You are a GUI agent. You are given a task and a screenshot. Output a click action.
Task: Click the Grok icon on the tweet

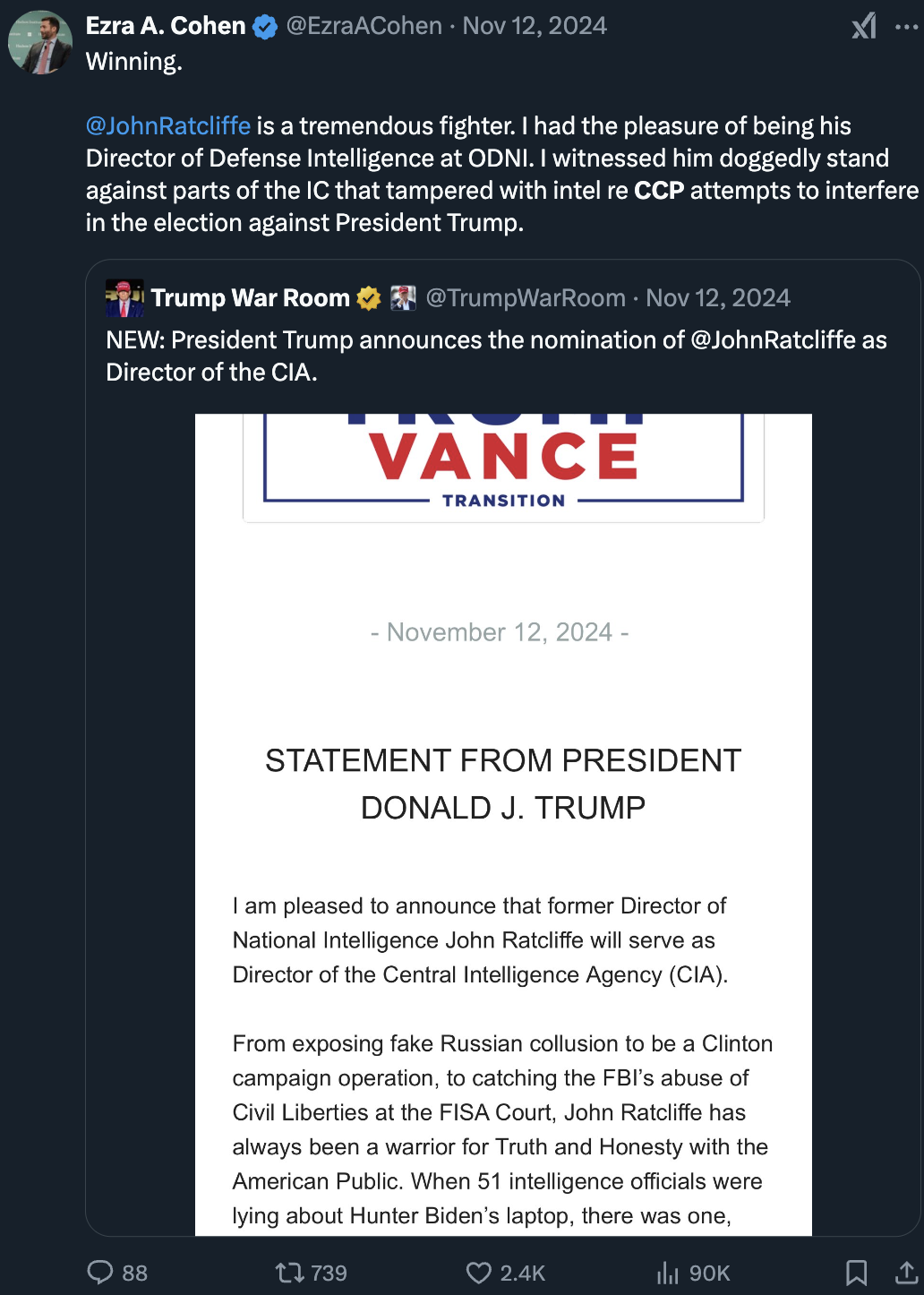[x=864, y=27]
